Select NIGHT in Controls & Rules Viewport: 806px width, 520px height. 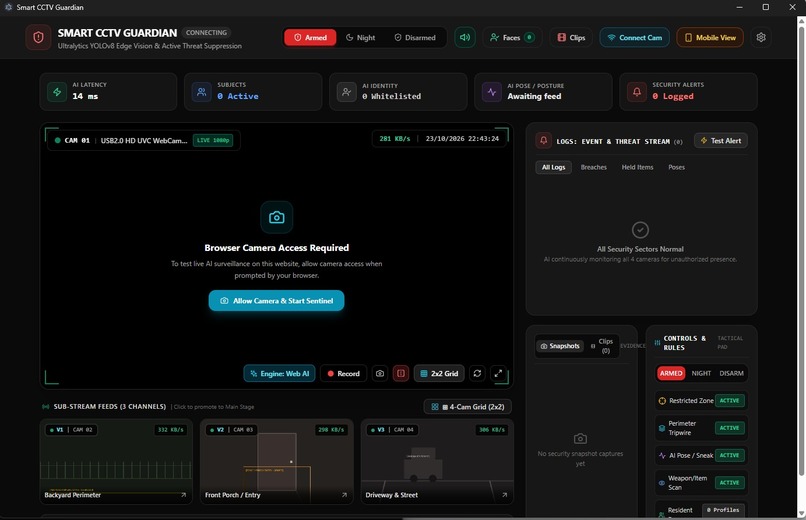point(701,373)
